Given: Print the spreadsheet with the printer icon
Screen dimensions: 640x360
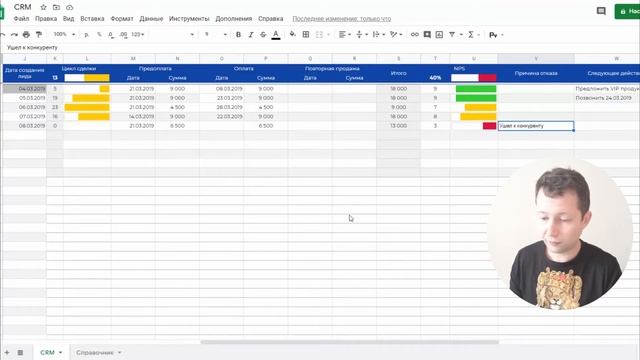Looking at the screenshot, I should point(26,35).
